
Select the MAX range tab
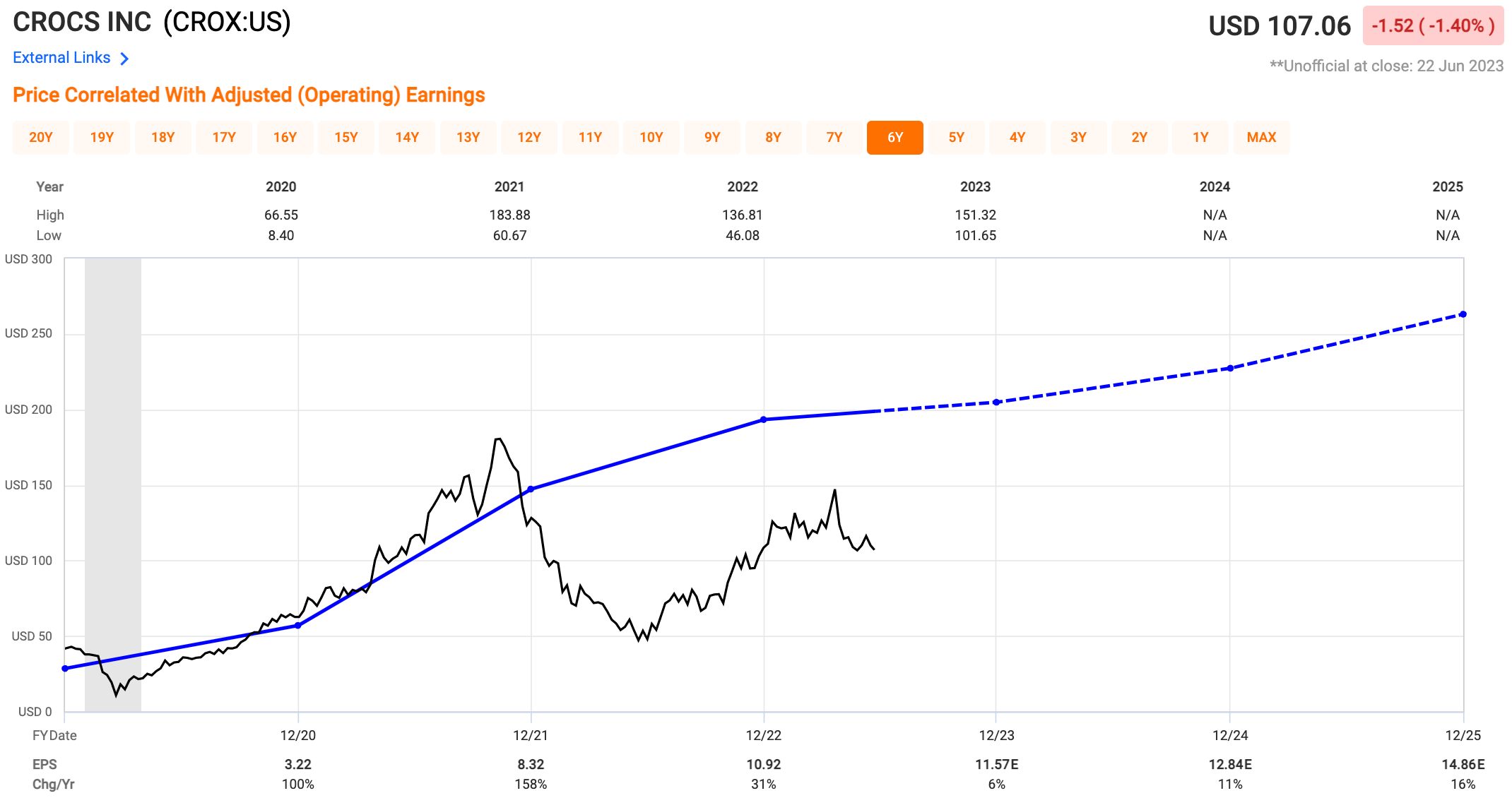coord(1262,138)
